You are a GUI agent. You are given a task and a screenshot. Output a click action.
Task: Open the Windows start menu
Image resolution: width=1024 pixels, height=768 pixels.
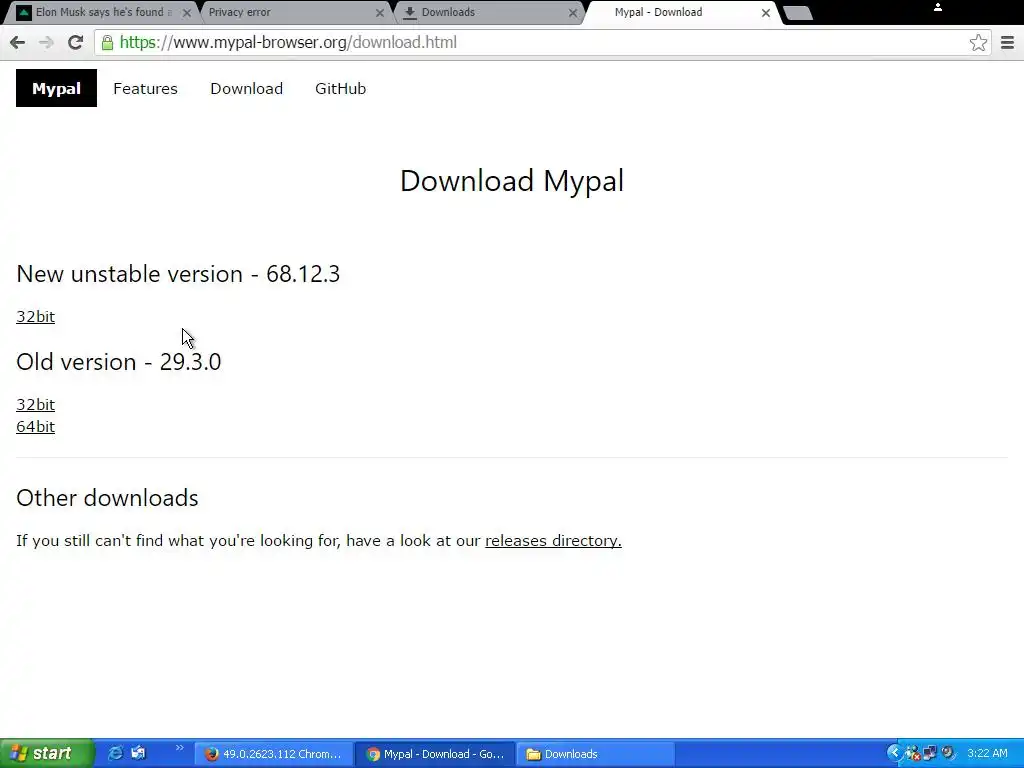[46, 754]
